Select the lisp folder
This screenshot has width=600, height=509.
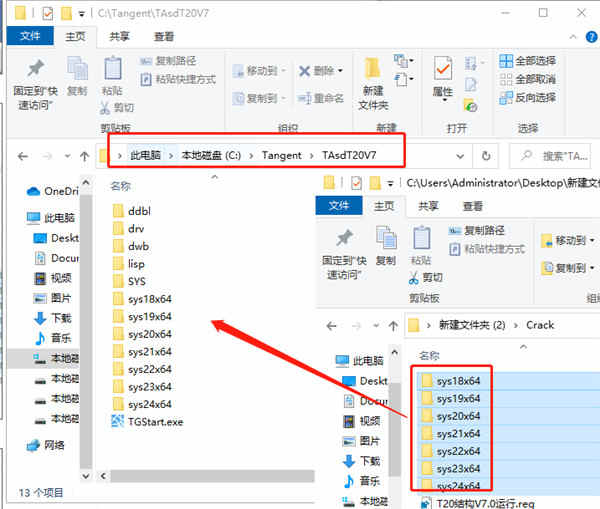(x=129, y=264)
